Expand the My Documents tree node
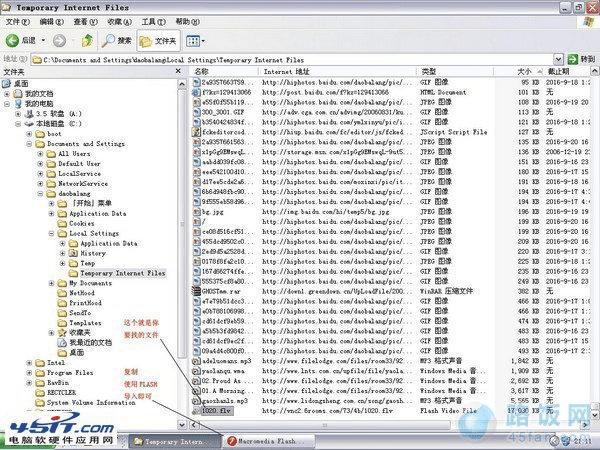 7,94
